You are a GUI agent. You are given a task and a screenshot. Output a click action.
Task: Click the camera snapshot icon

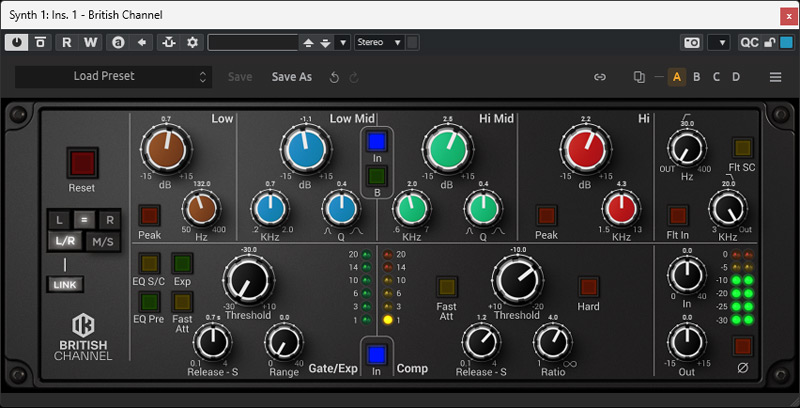(x=691, y=42)
